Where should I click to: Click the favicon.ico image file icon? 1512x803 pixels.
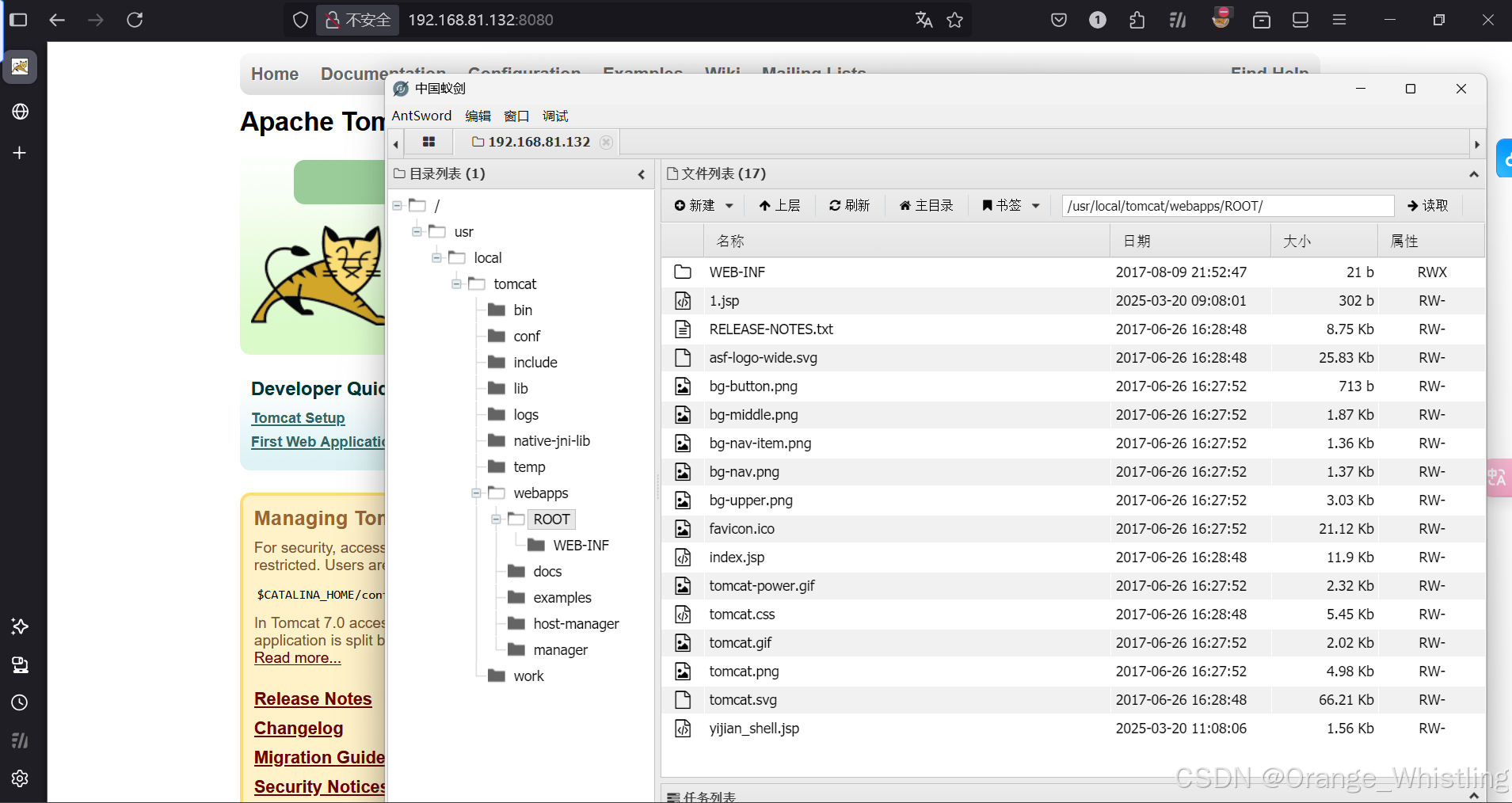[x=683, y=529]
